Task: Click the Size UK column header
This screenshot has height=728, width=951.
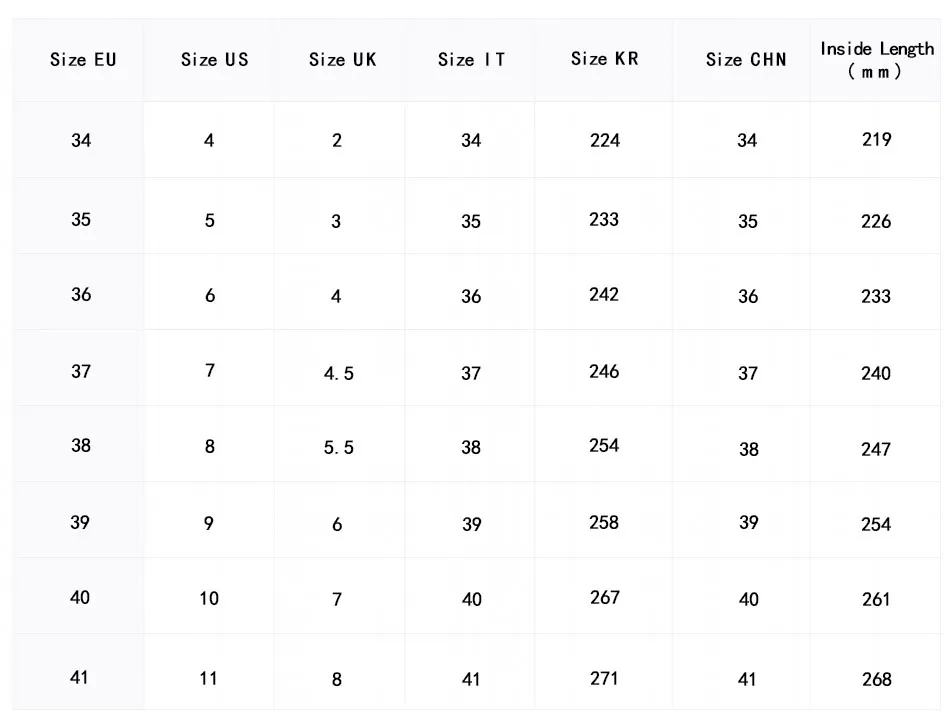Action: [x=342, y=60]
